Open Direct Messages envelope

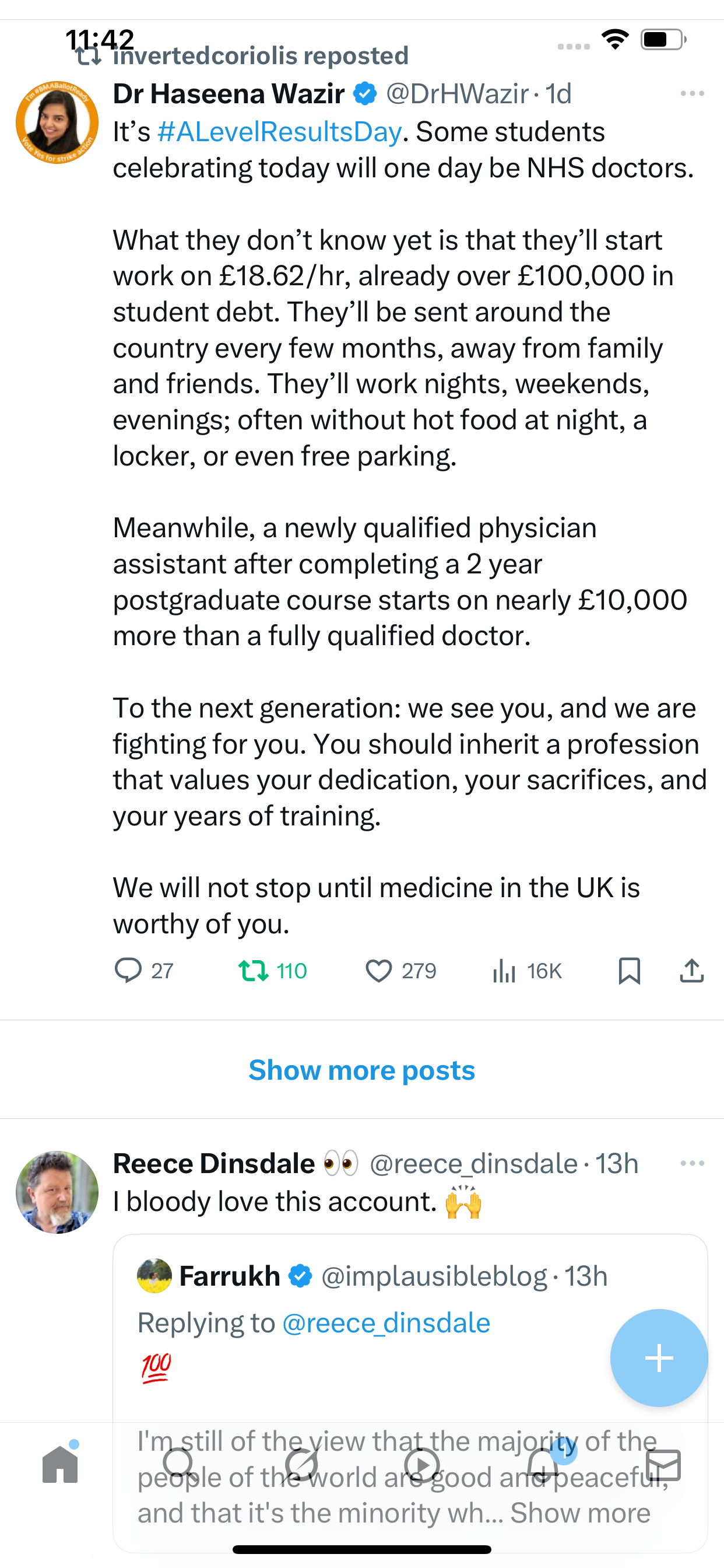click(x=663, y=1465)
